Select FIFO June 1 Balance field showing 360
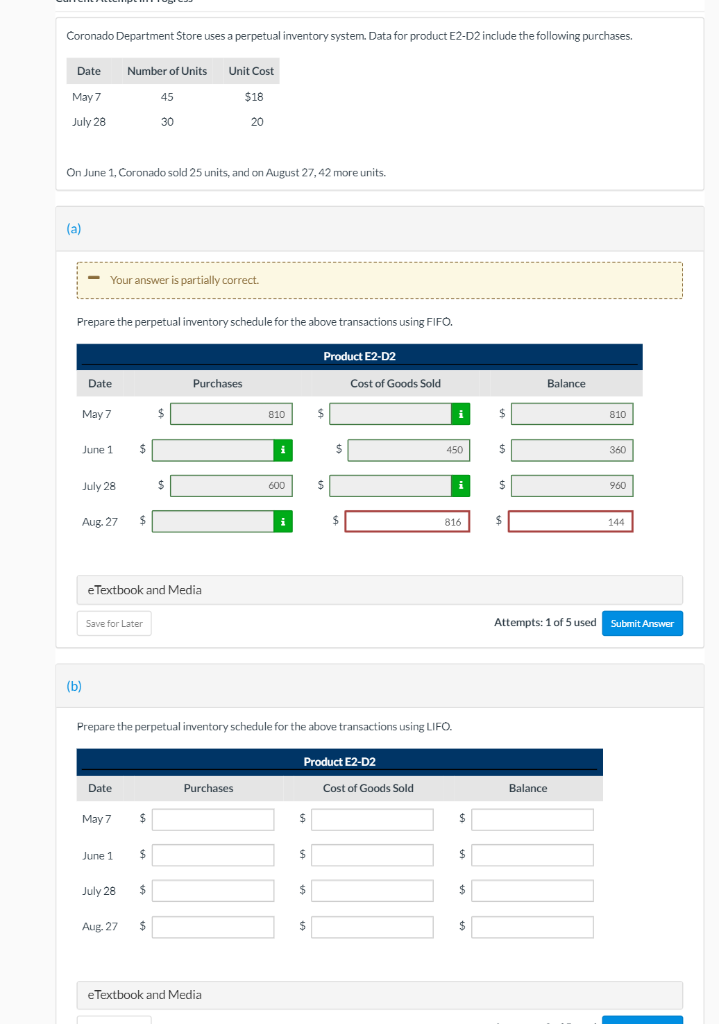Image resolution: width=719 pixels, height=1024 pixels. click(572, 450)
